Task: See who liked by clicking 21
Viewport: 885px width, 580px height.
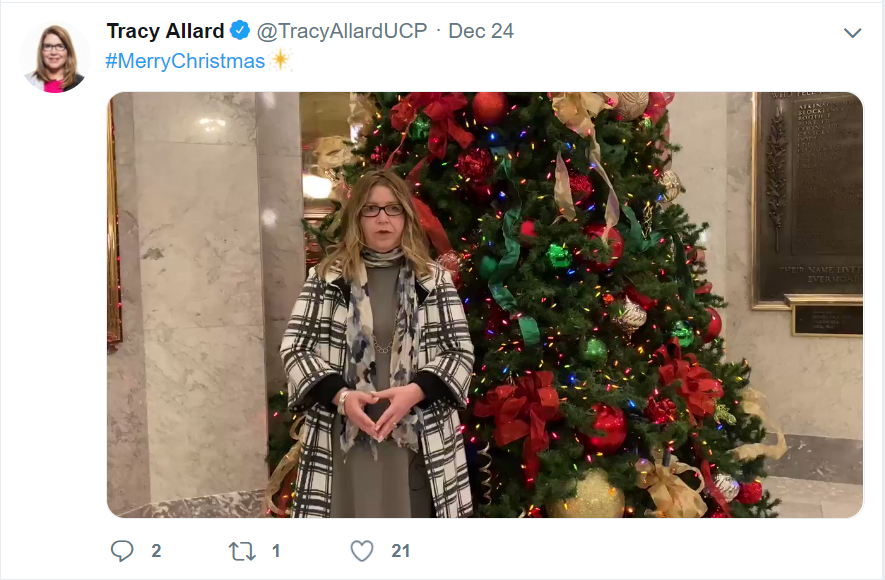Action: 399,549
